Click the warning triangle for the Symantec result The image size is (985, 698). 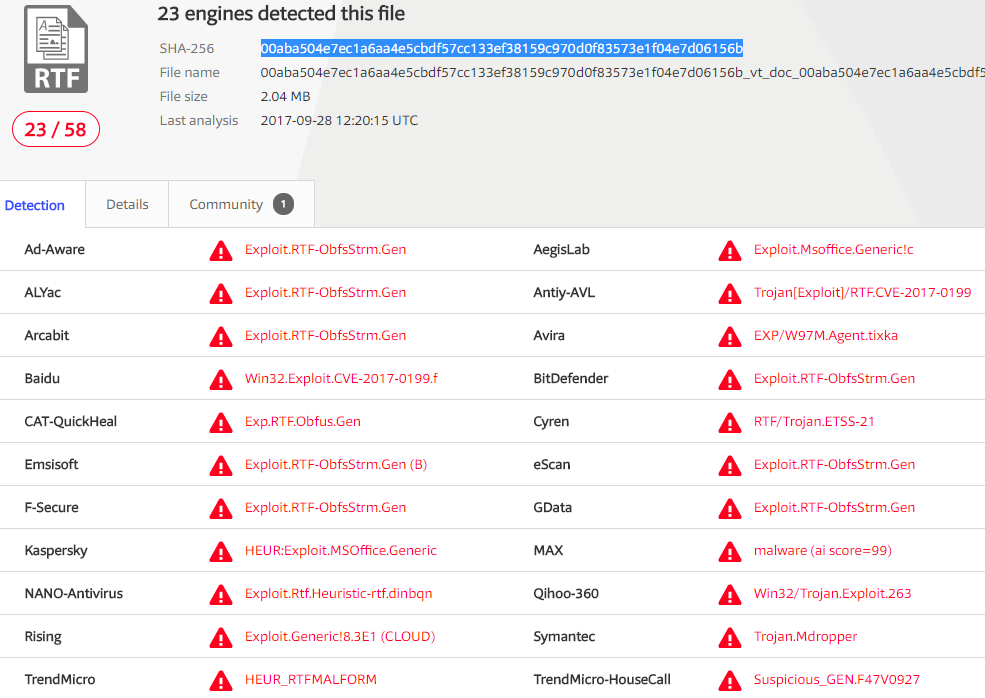[730, 637]
